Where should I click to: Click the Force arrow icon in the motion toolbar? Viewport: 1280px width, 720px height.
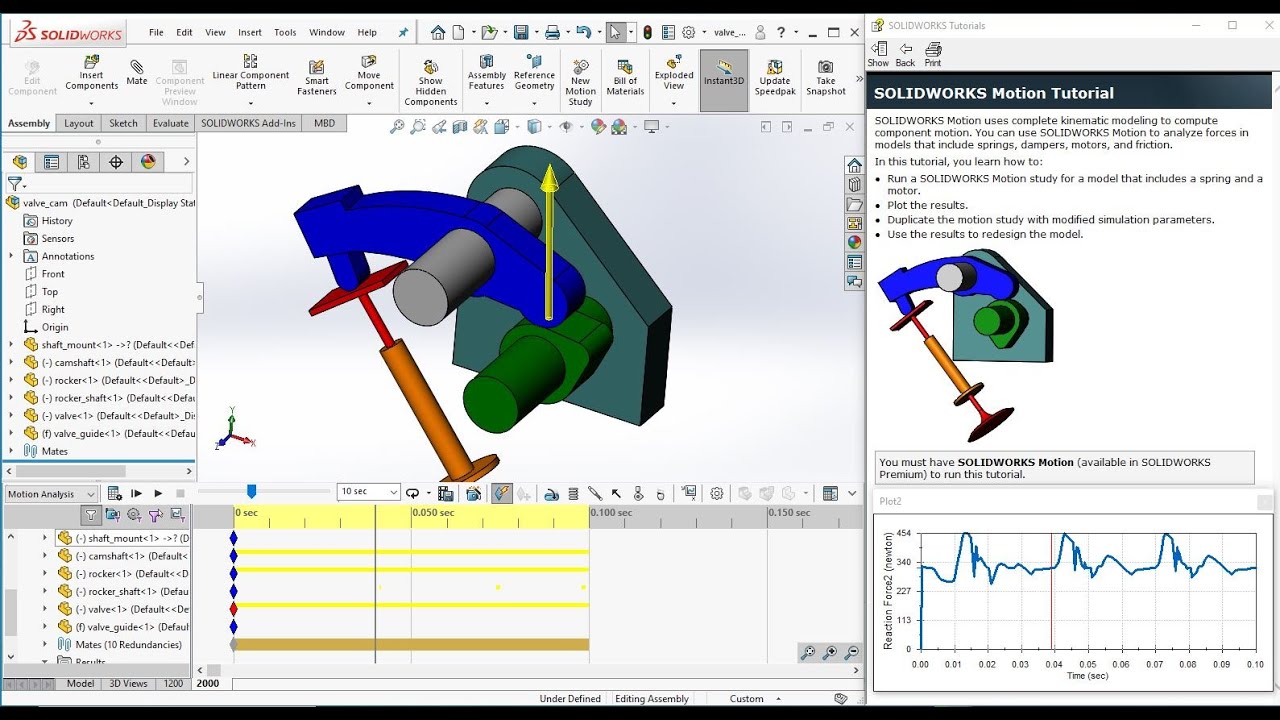click(616, 493)
